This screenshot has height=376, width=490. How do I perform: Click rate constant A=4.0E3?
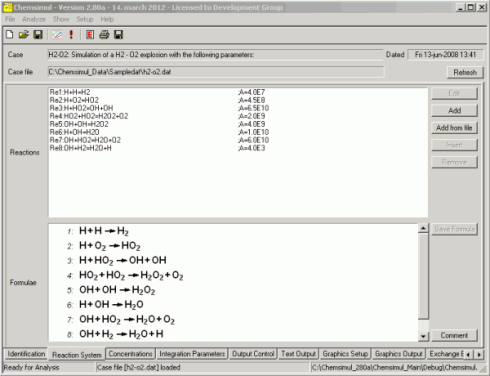(251, 148)
